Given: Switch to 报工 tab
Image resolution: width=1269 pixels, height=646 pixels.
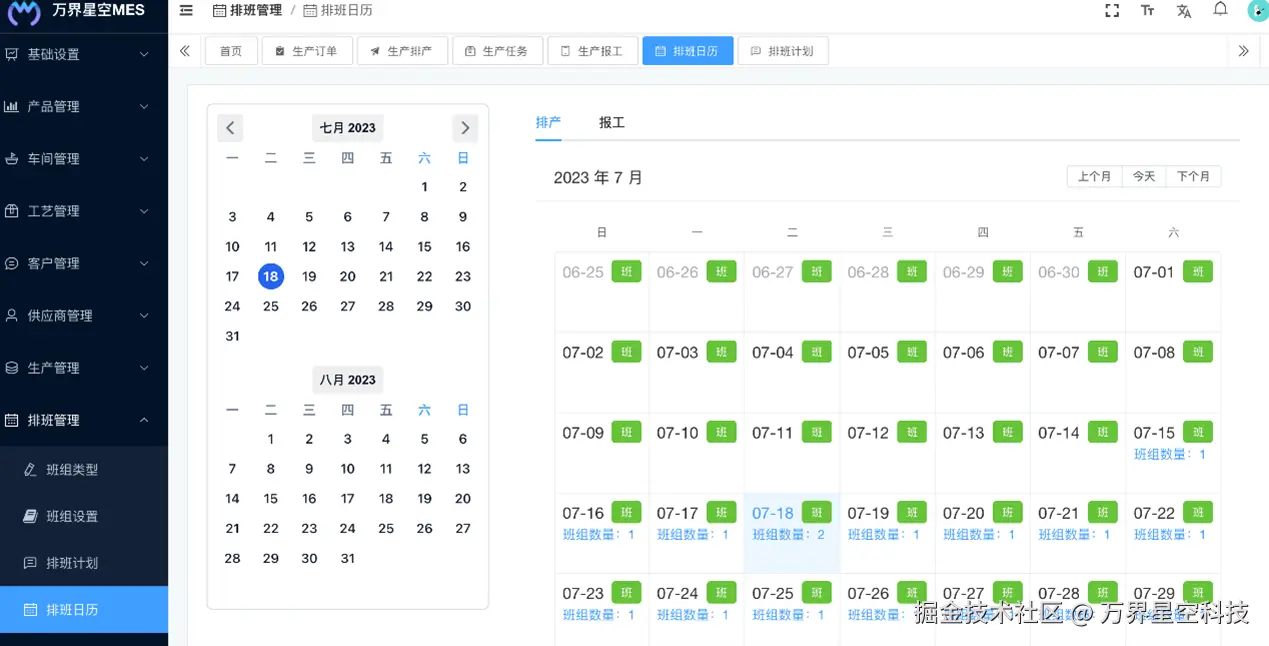Looking at the screenshot, I should (x=612, y=122).
